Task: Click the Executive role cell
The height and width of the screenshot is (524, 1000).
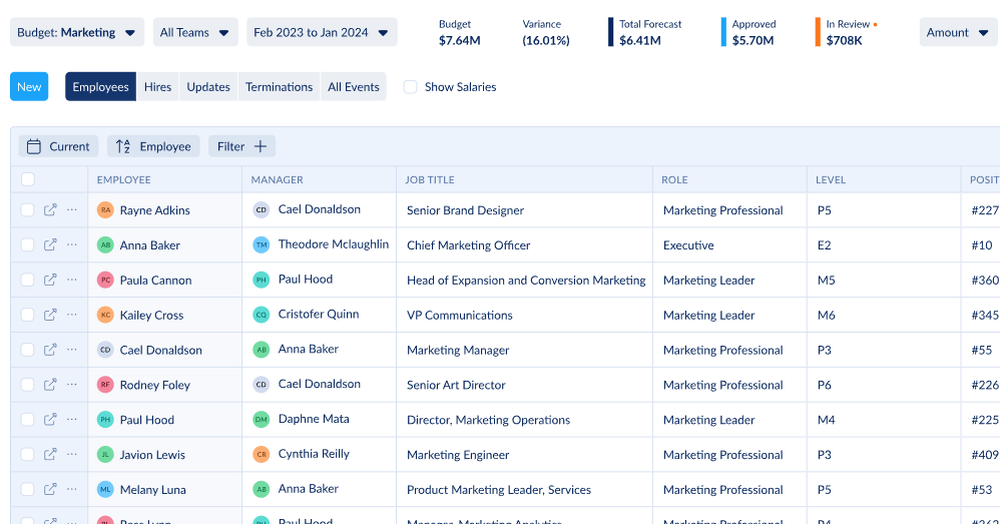Action: click(730, 245)
